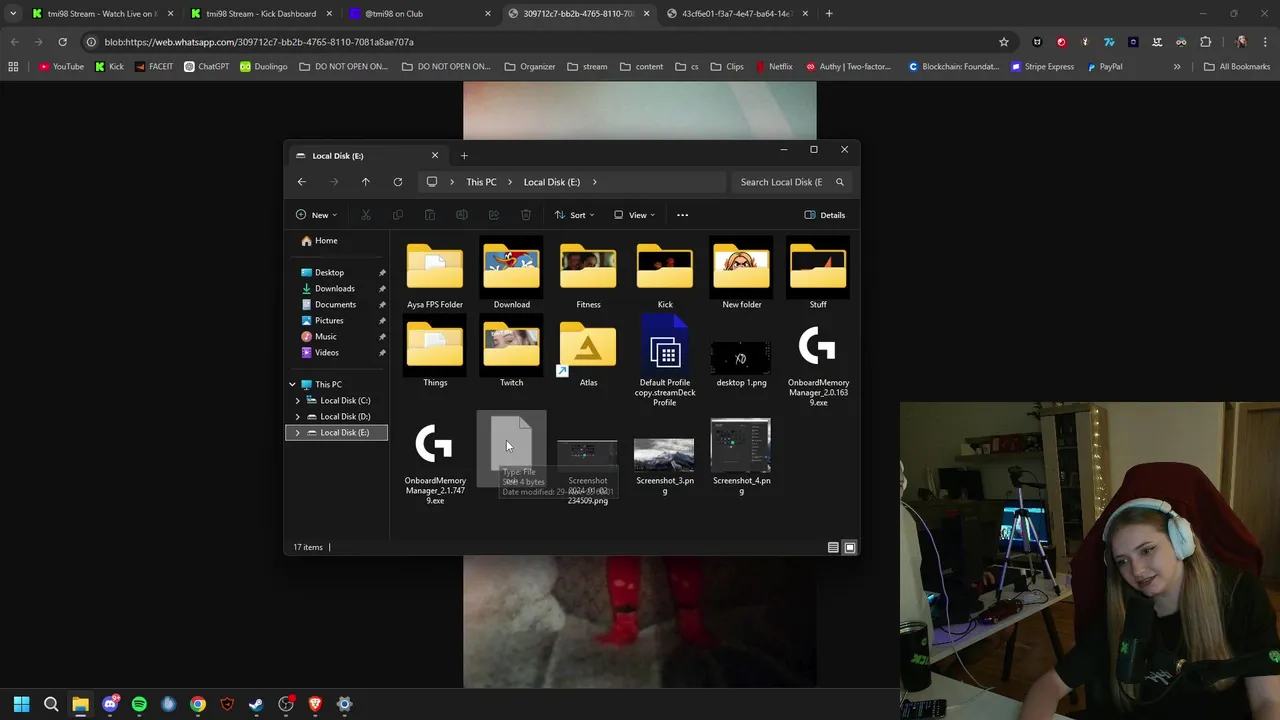Open the Fitness folder
Image resolution: width=1280 pixels, height=720 pixels.
pyautogui.click(x=588, y=274)
